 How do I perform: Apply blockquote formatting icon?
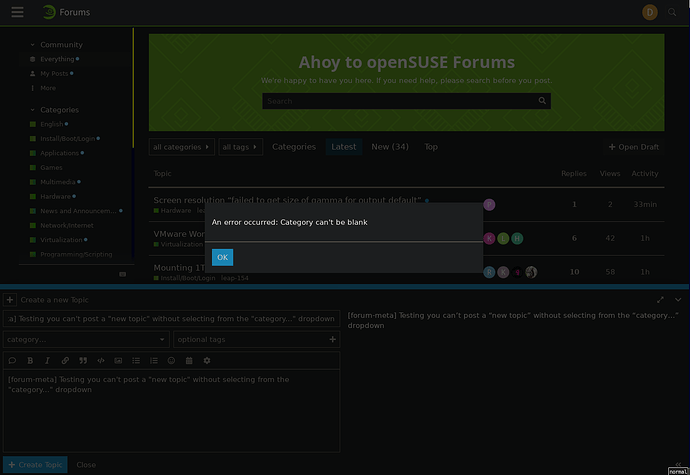tap(83, 361)
